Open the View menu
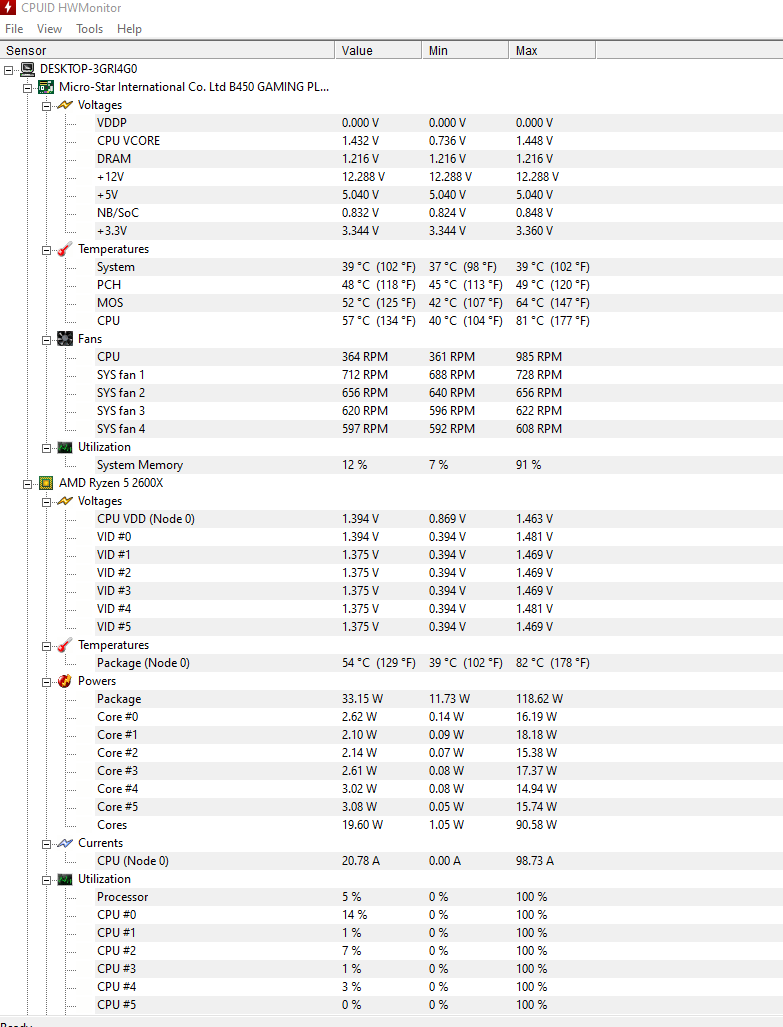 (49, 29)
